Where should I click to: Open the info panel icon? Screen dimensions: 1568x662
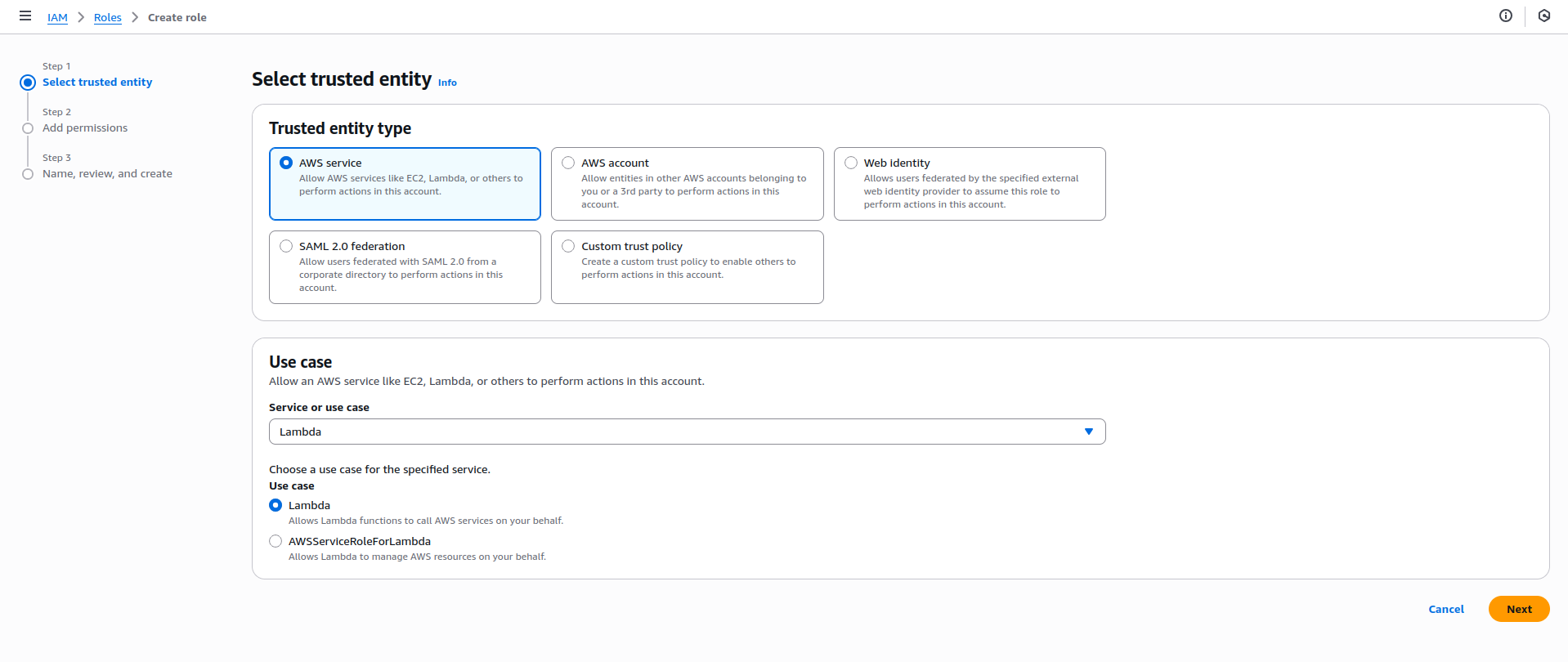tap(1506, 16)
